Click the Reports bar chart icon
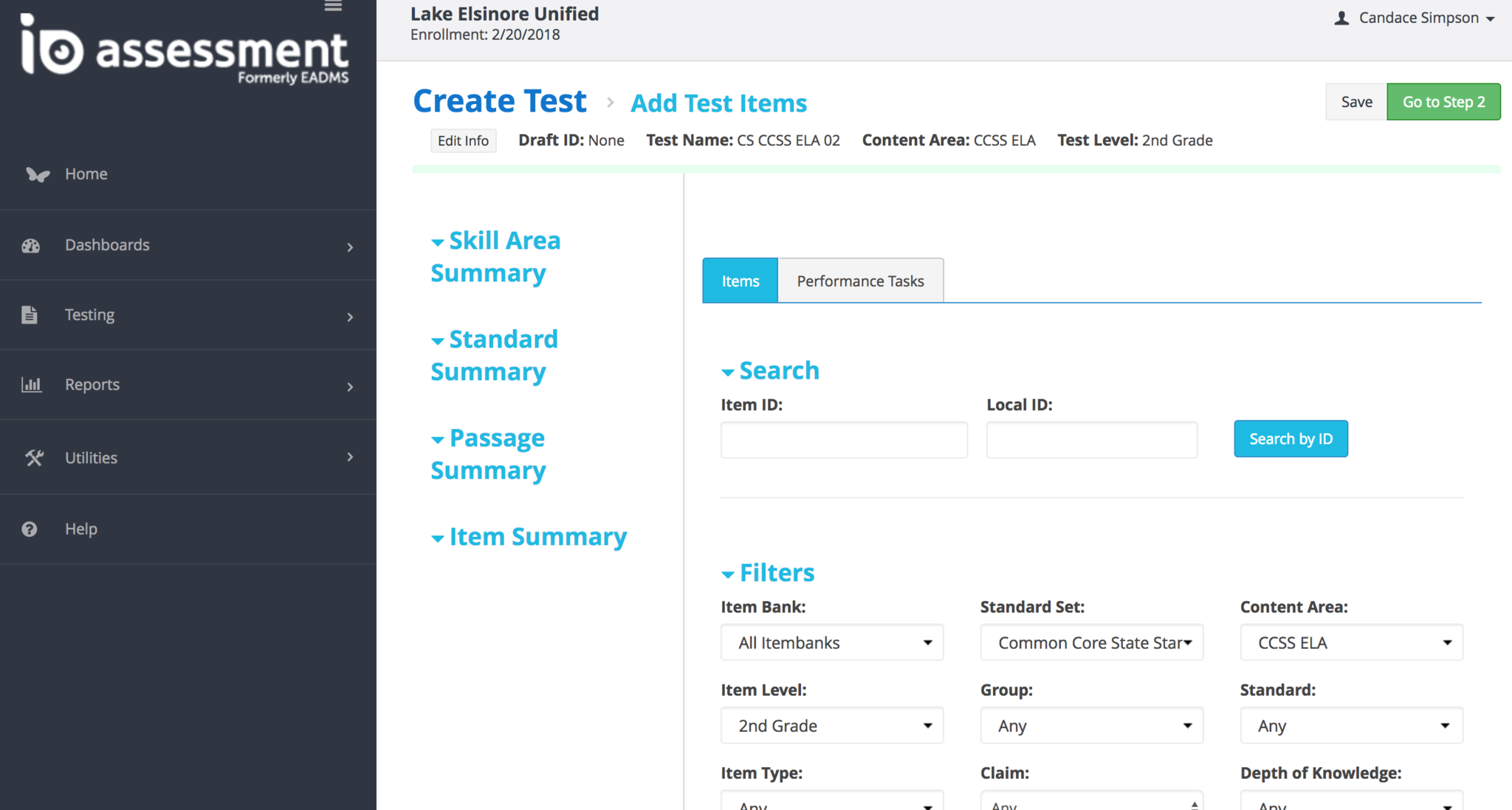 [x=31, y=385]
